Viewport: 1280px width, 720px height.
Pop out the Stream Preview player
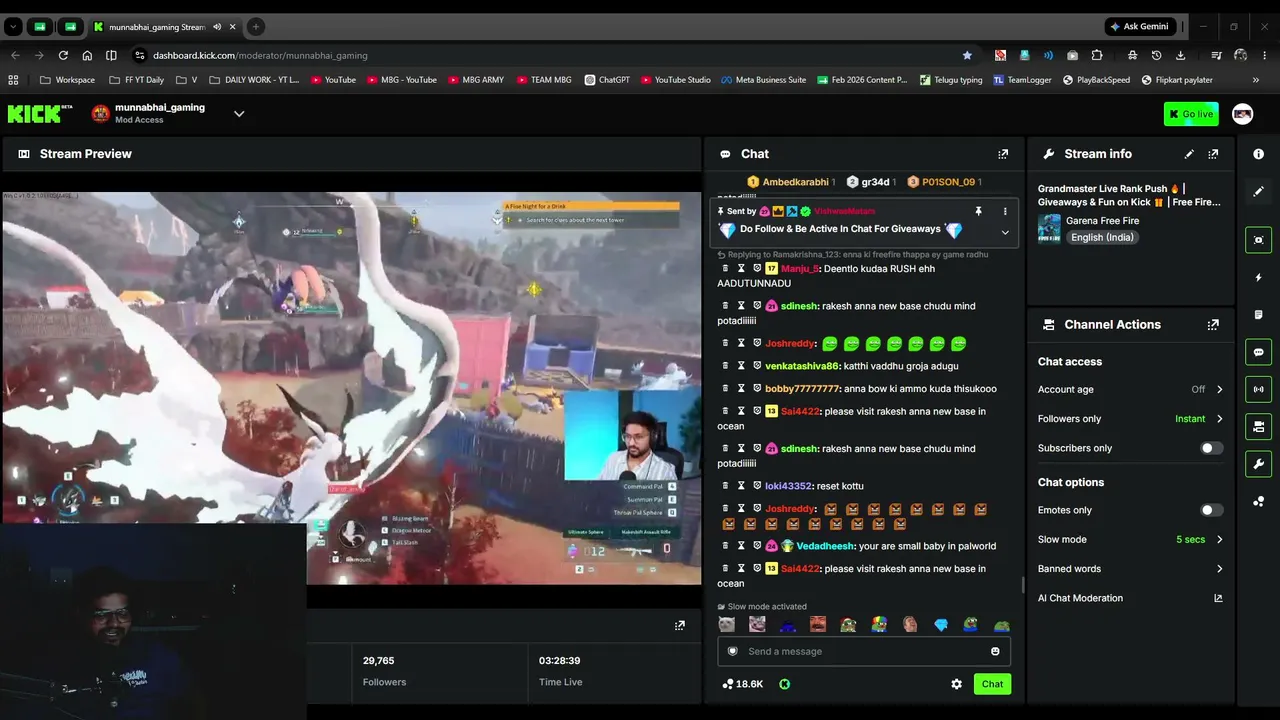680,626
